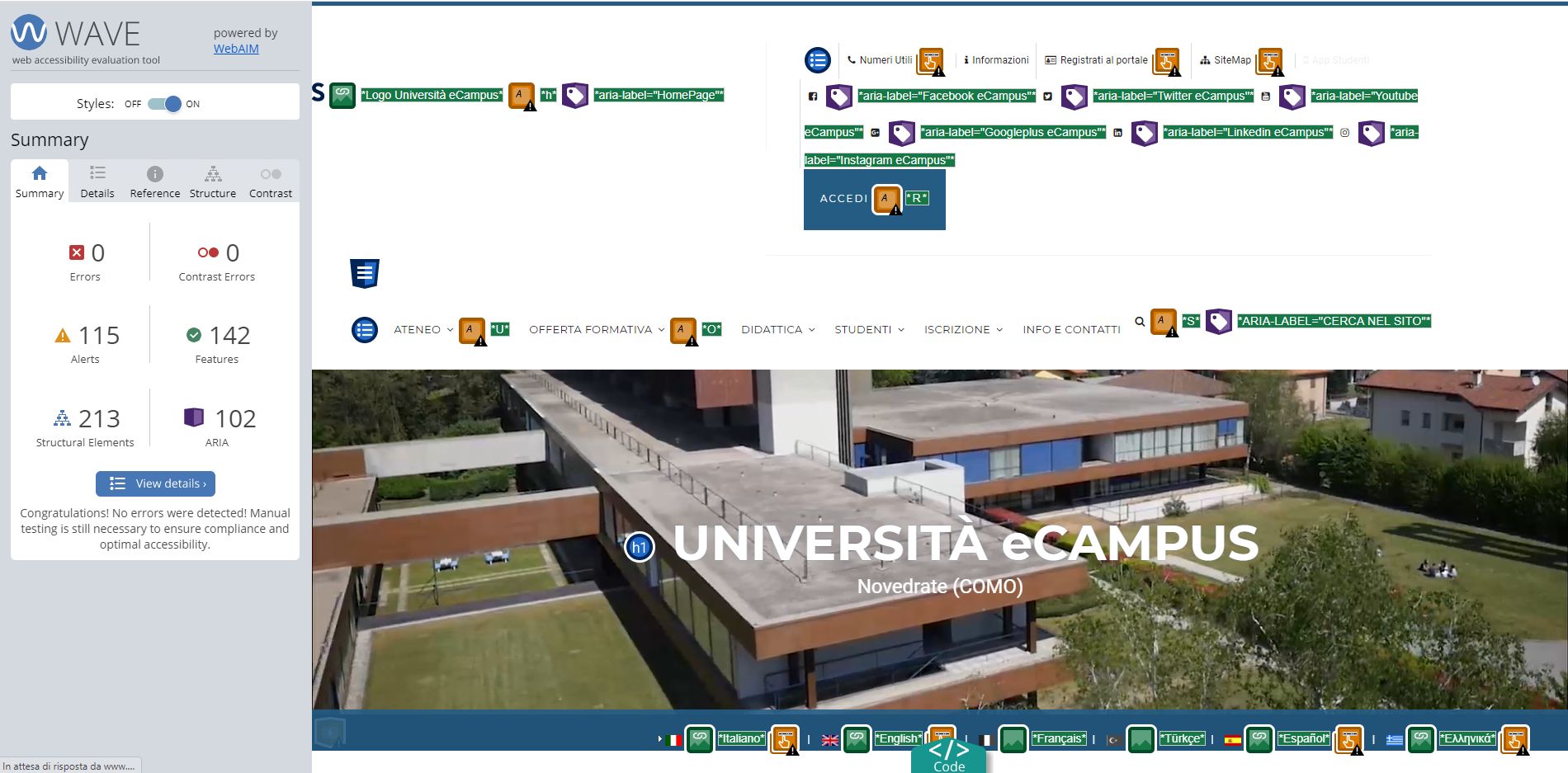The height and width of the screenshot is (773, 1568).
Task: Switch to the Reference tab
Action: click(155, 181)
